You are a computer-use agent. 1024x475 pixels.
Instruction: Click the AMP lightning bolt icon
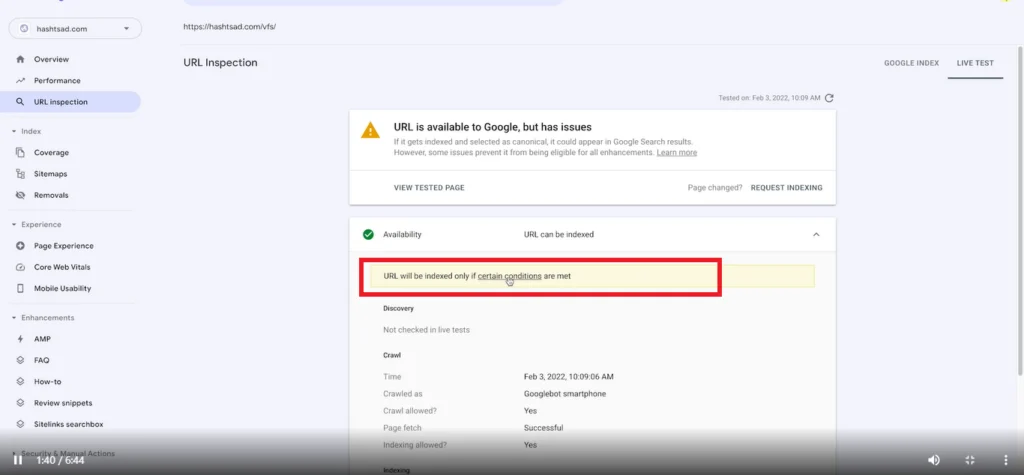point(20,339)
